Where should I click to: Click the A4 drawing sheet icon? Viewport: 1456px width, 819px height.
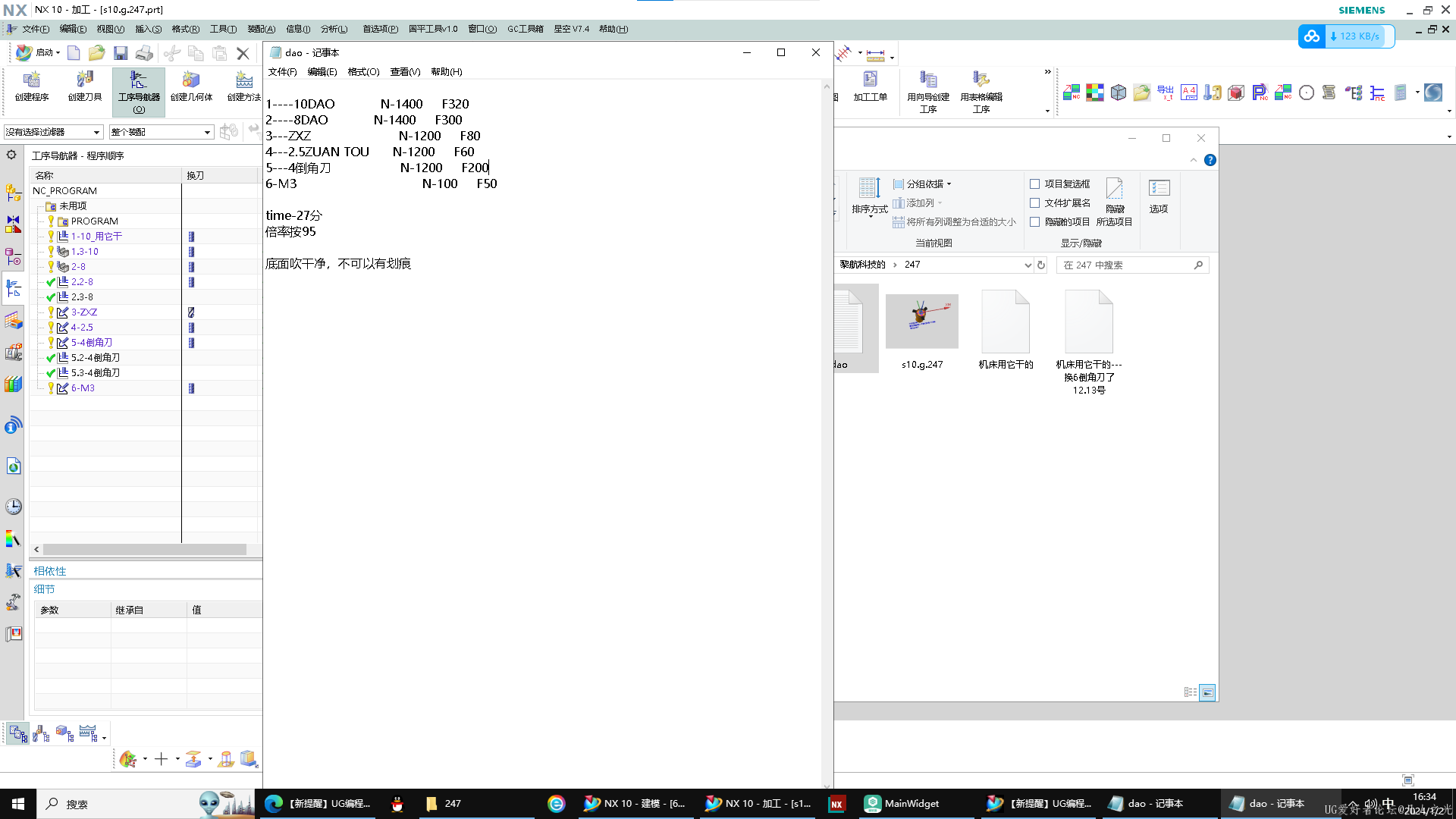click(1189, 93)
